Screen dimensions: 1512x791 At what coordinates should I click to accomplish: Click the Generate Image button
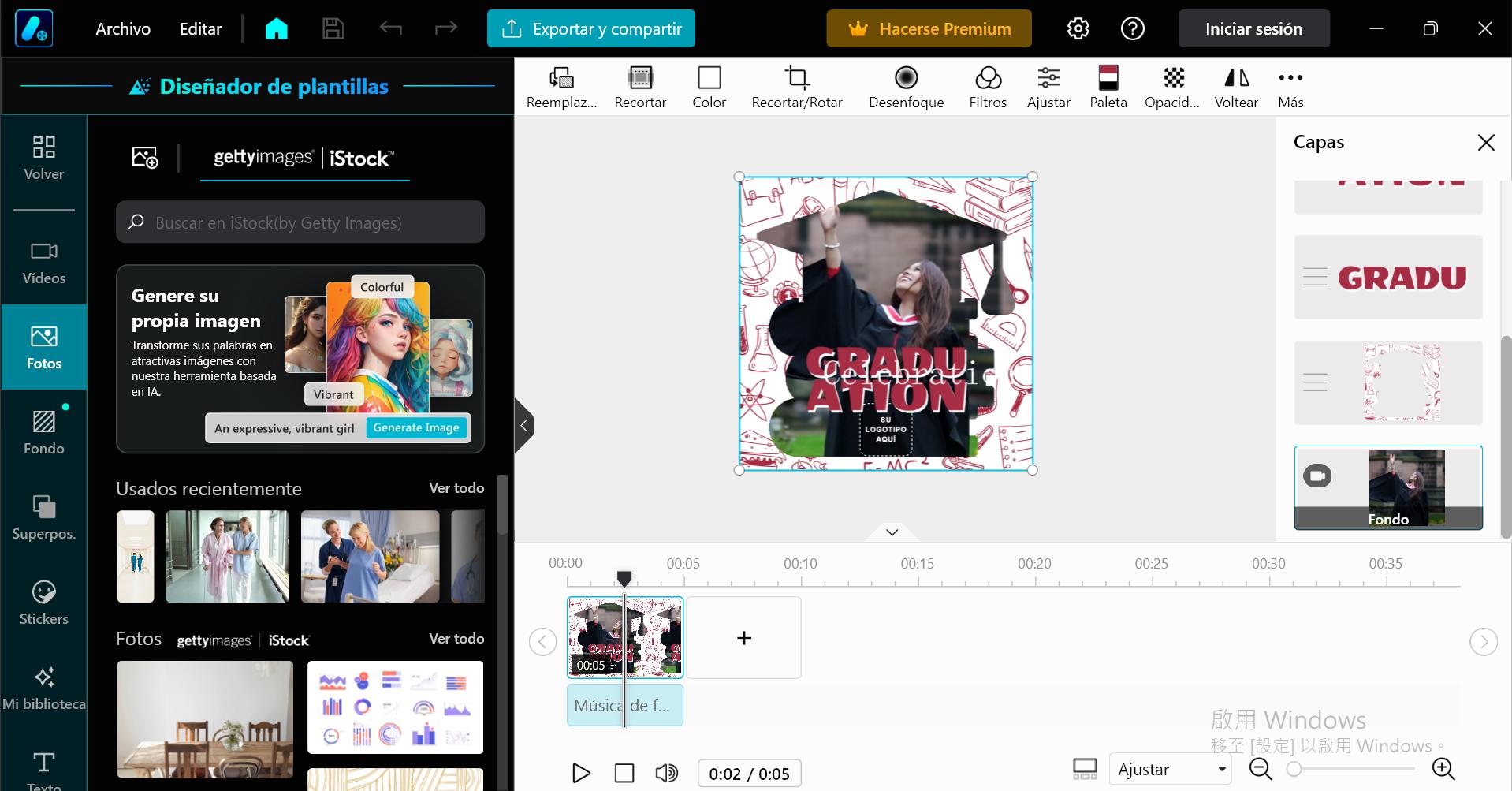pos(416,427)
